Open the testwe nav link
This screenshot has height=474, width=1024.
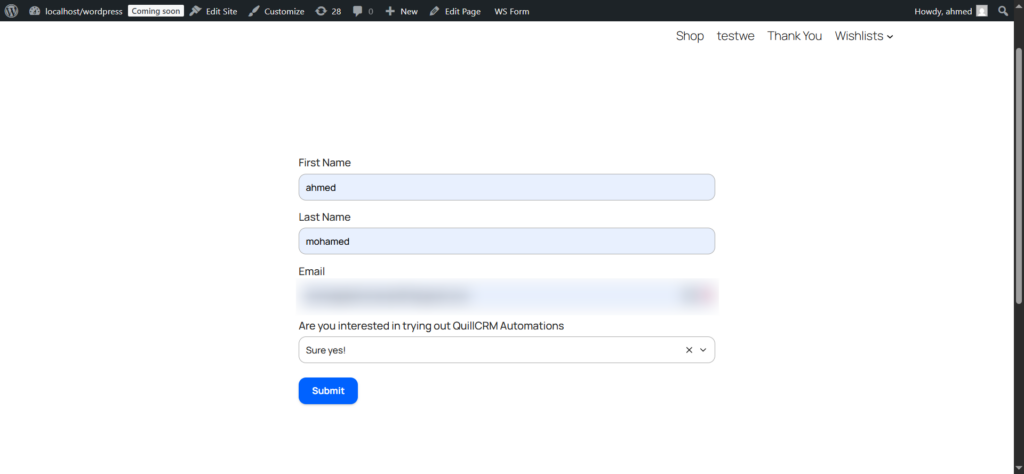click(735, 36)
